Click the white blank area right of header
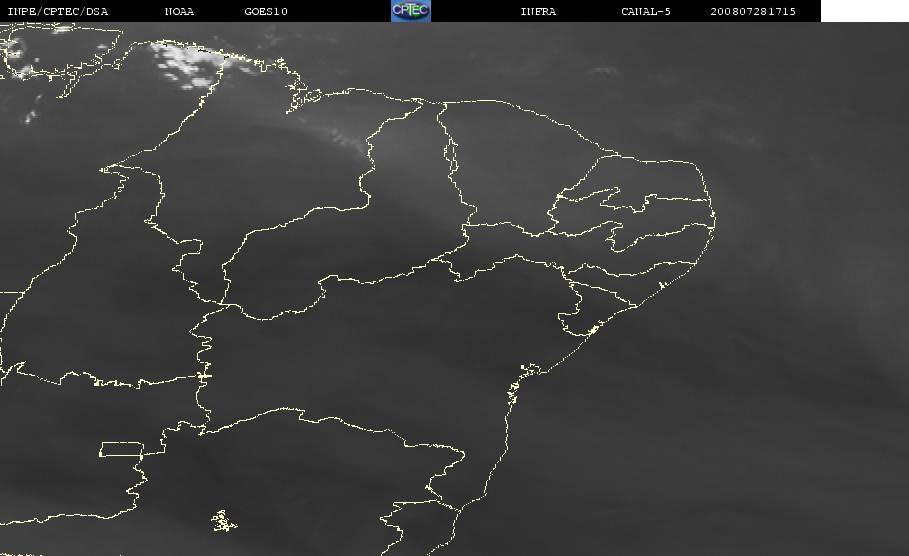This screenshot has height=556, width=909. pos(864,11)
